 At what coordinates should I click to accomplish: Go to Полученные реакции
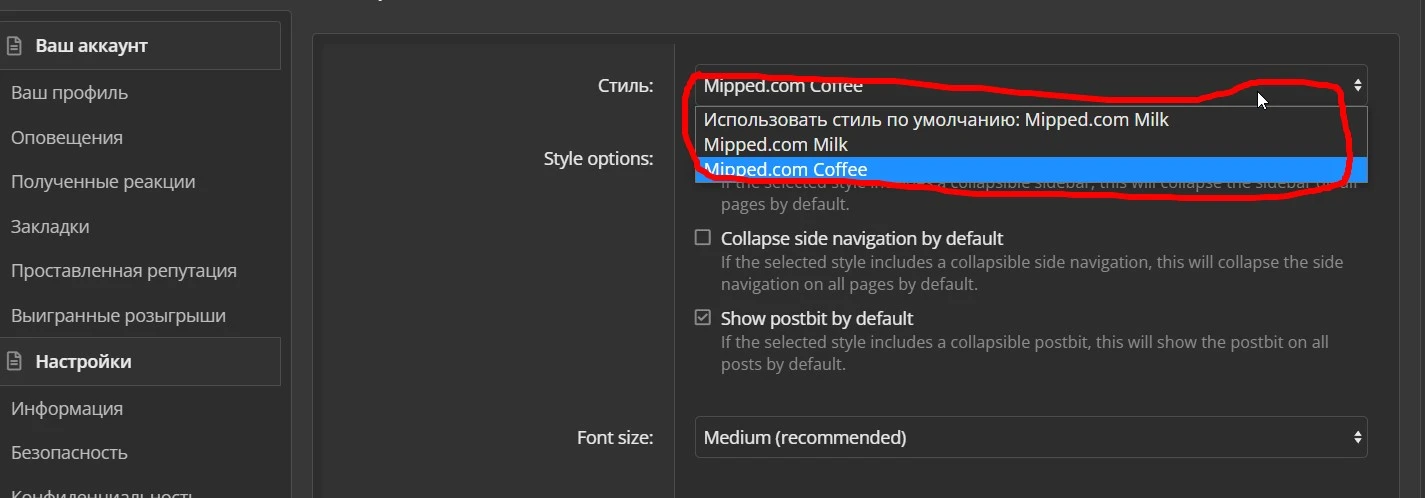point(103,182)
